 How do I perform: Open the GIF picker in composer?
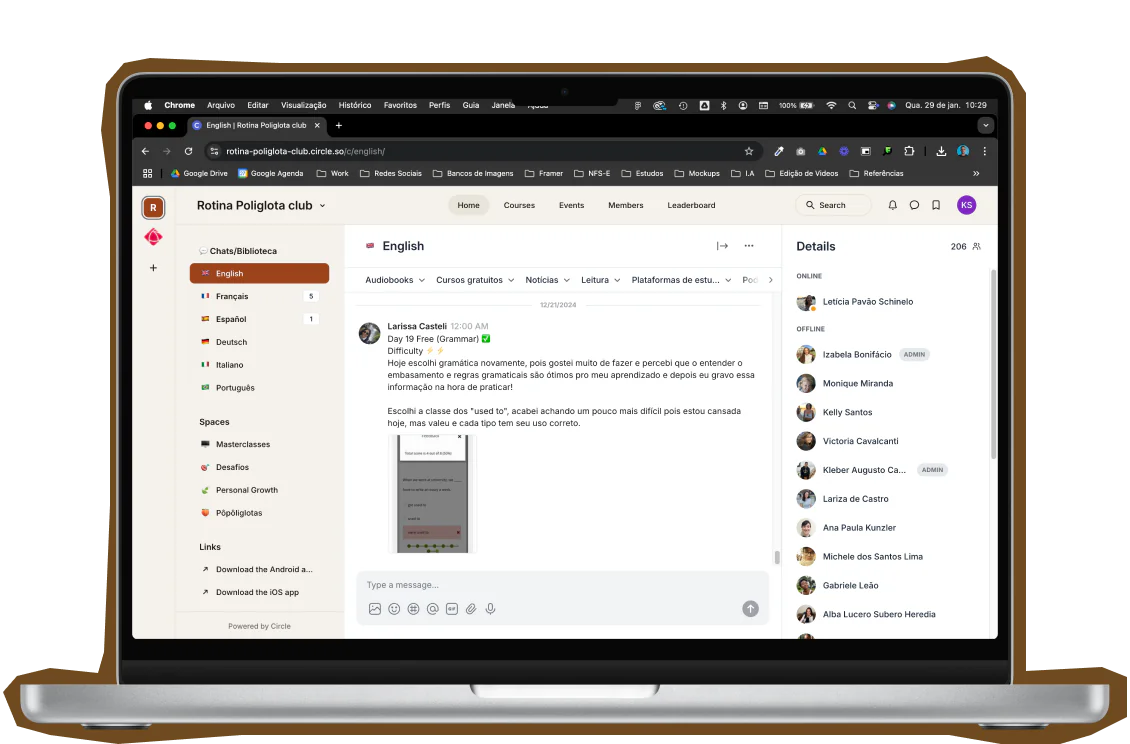point(452,609)
